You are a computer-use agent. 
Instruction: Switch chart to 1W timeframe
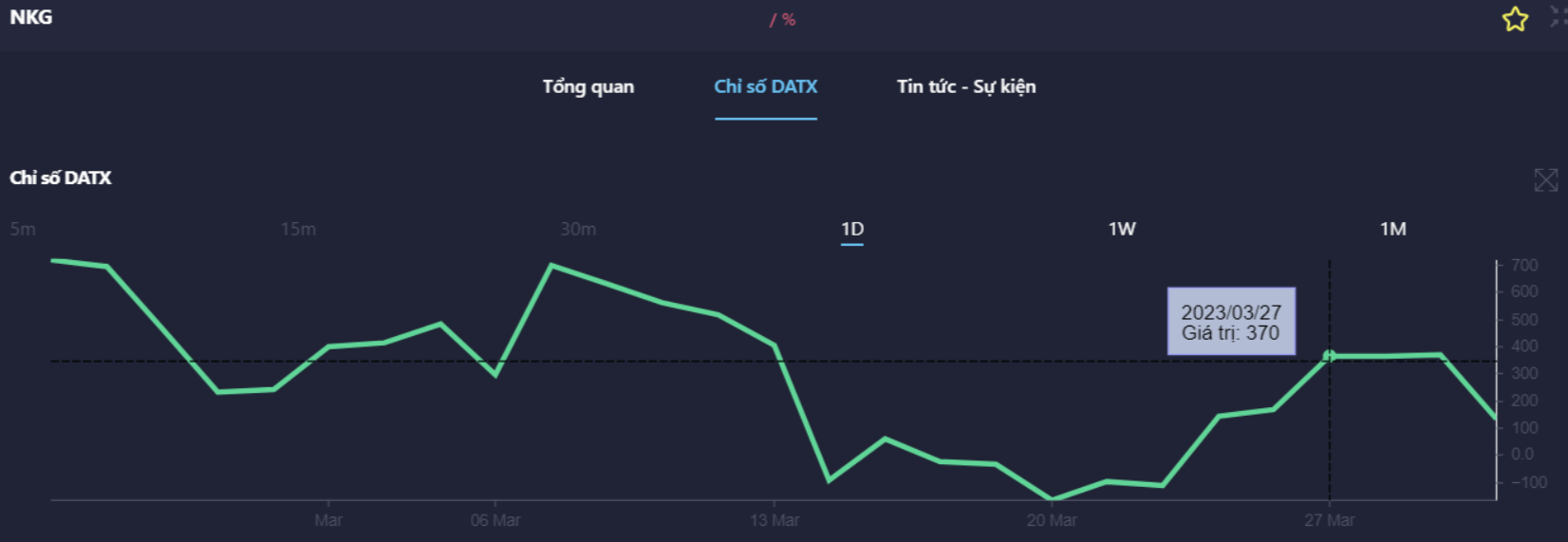(1122, 229)
